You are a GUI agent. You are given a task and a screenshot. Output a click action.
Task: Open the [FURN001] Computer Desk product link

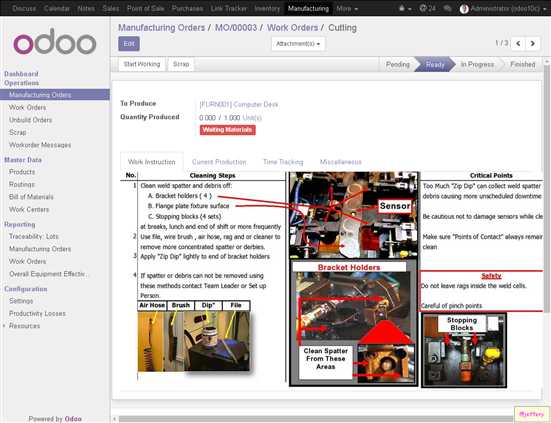(x=239, y=104)
